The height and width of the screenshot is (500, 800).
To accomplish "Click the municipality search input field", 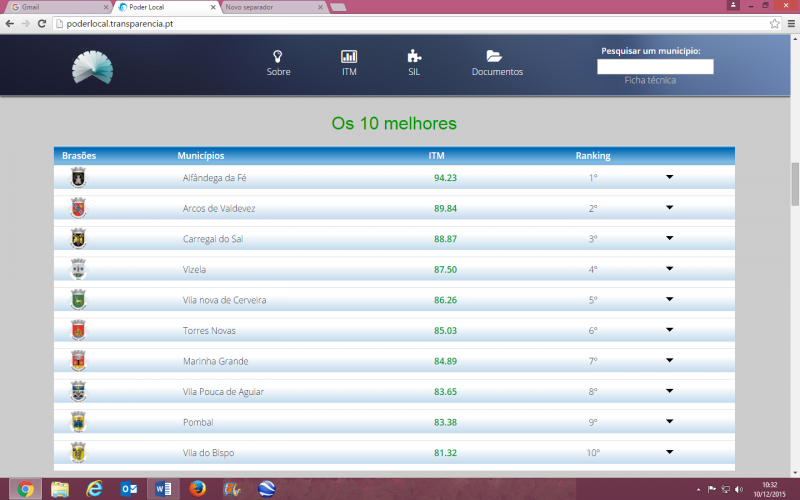I will 655,67.
